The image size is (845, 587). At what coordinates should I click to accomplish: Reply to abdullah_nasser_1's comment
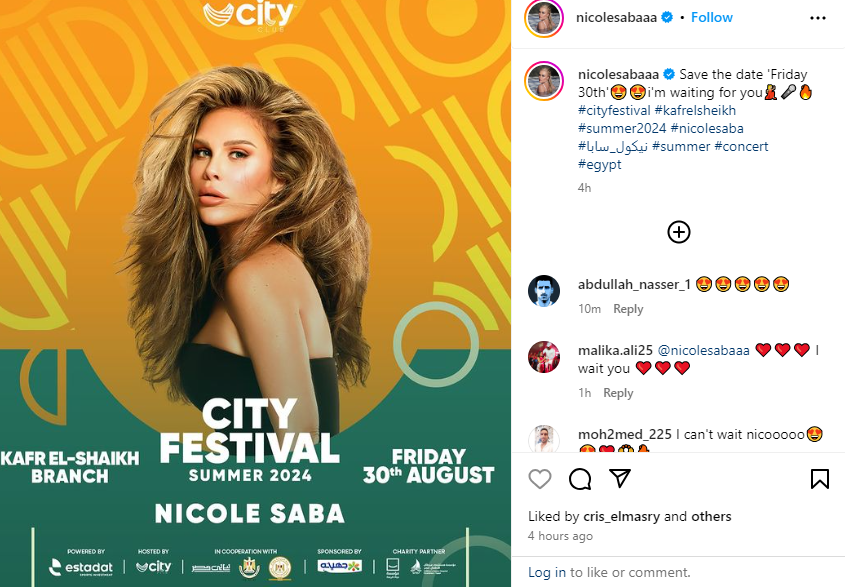point(628,309)
